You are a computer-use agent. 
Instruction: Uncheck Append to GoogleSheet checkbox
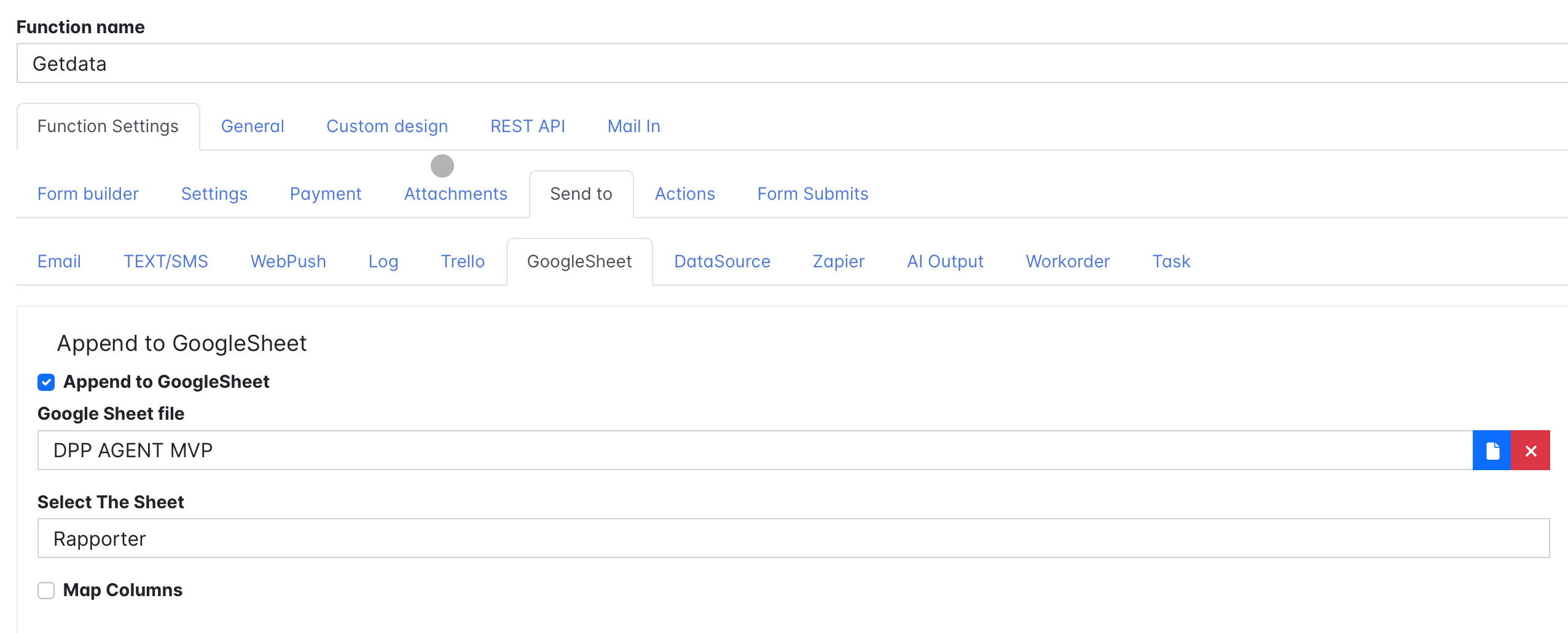pyautogui.click(x=46, y=382)
